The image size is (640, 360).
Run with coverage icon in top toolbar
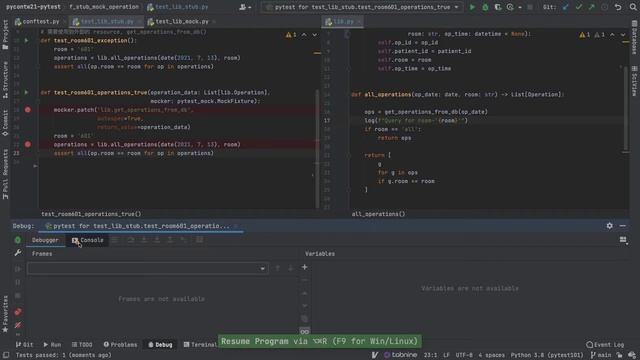pyautogui.click(x=498, y=7)
